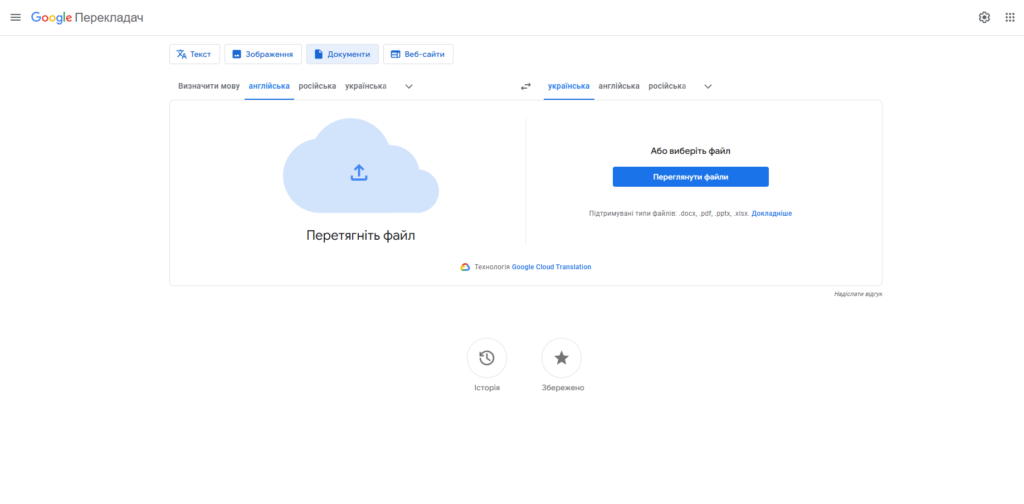
Task: Switch to the Веб-сайти tab
Action: [x=418, y=54]
